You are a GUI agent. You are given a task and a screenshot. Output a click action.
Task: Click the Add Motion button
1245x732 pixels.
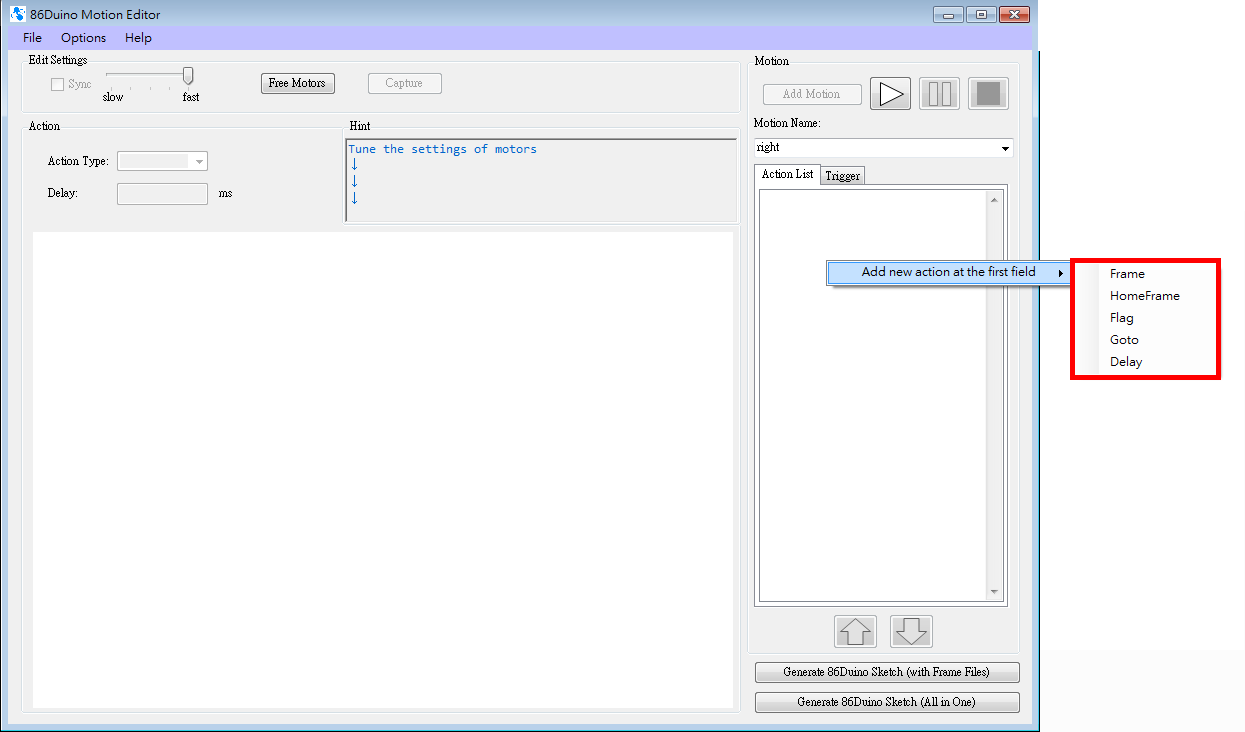pos(811,94)
